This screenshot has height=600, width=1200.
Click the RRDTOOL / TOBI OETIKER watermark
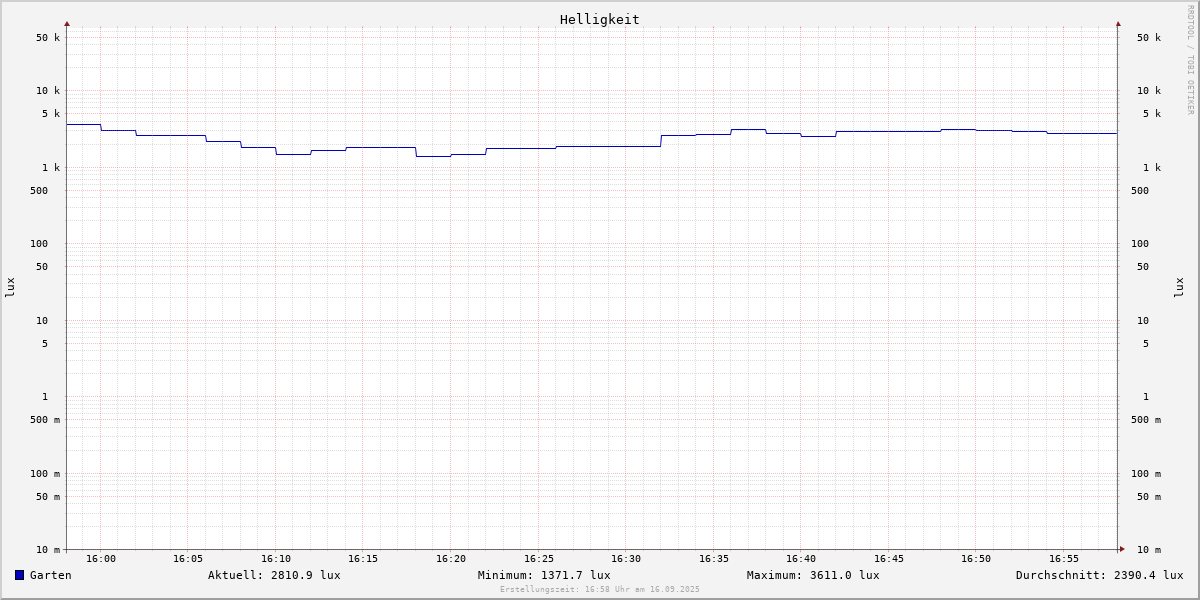click(1190, 59)
